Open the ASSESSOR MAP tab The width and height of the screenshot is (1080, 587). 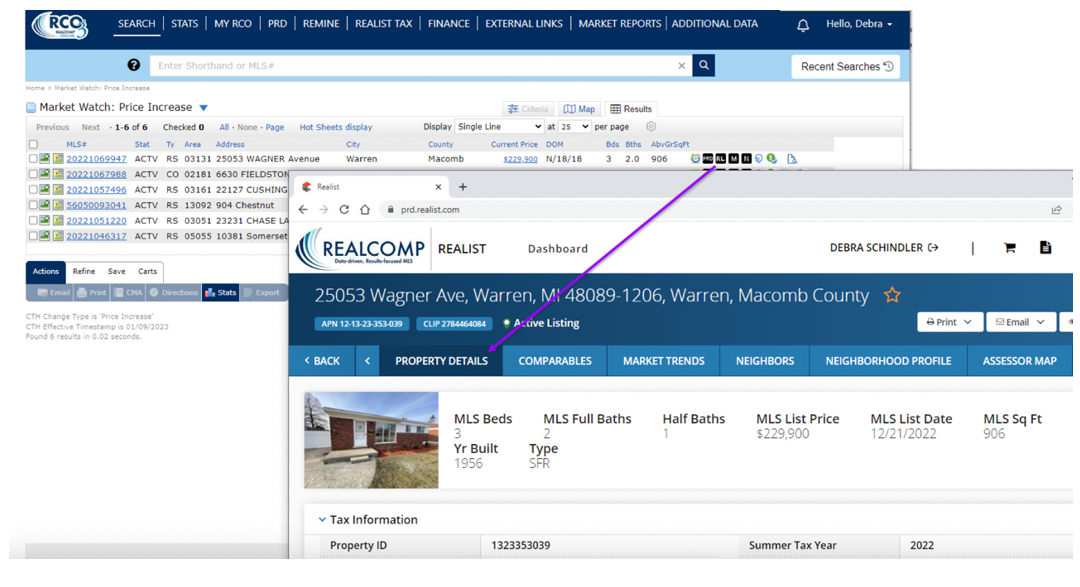pos(1019,361)
